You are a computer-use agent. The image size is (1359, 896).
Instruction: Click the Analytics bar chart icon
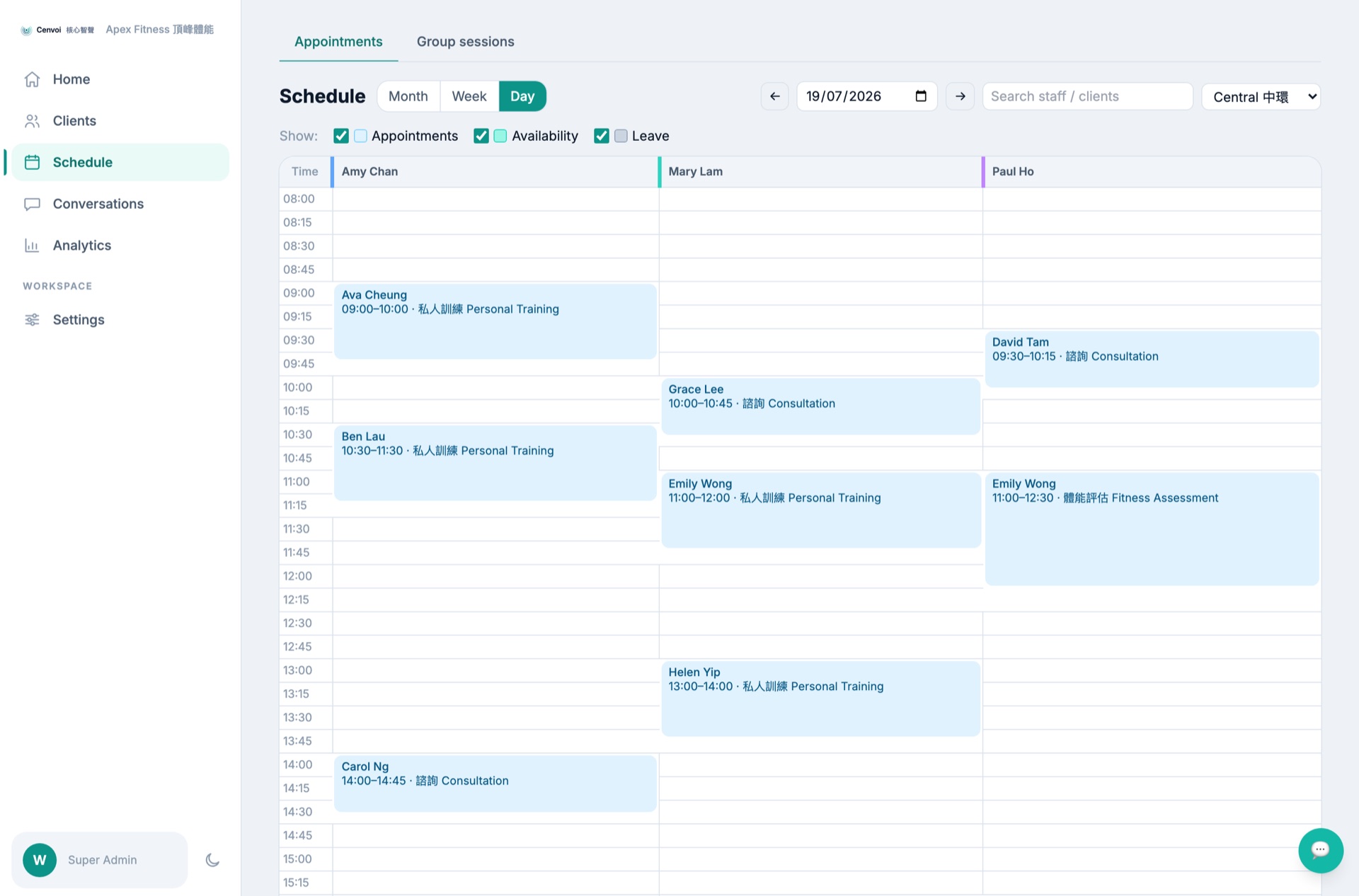point(32,246)
